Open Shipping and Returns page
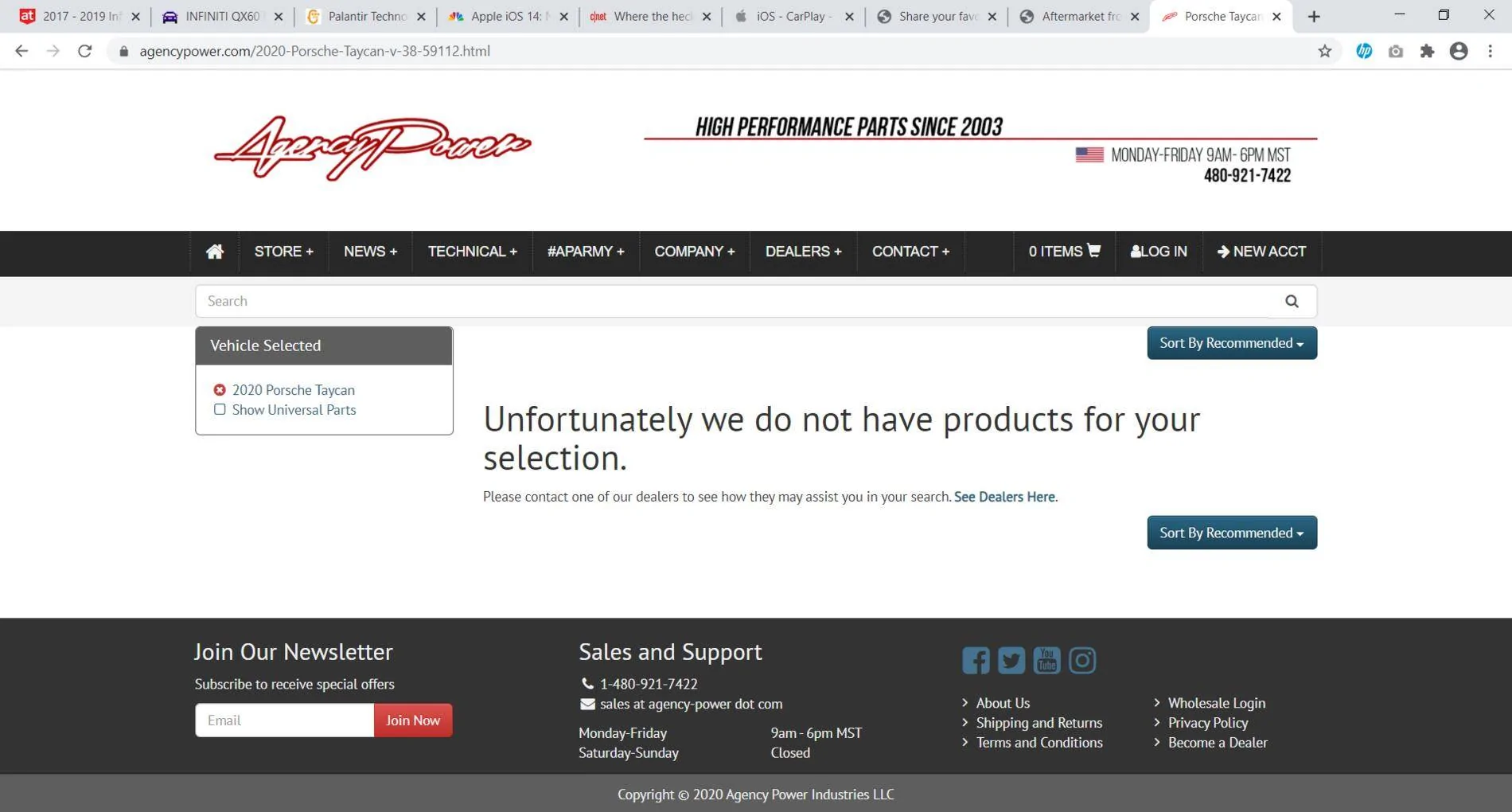The width and height of the screenshot is (1512, 812). [1039, 723]
